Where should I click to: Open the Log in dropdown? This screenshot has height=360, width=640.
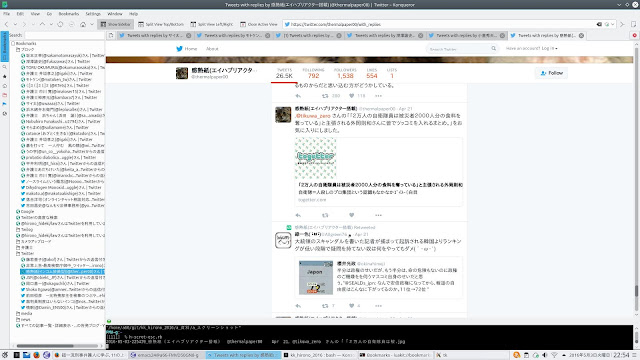point(532,48)
